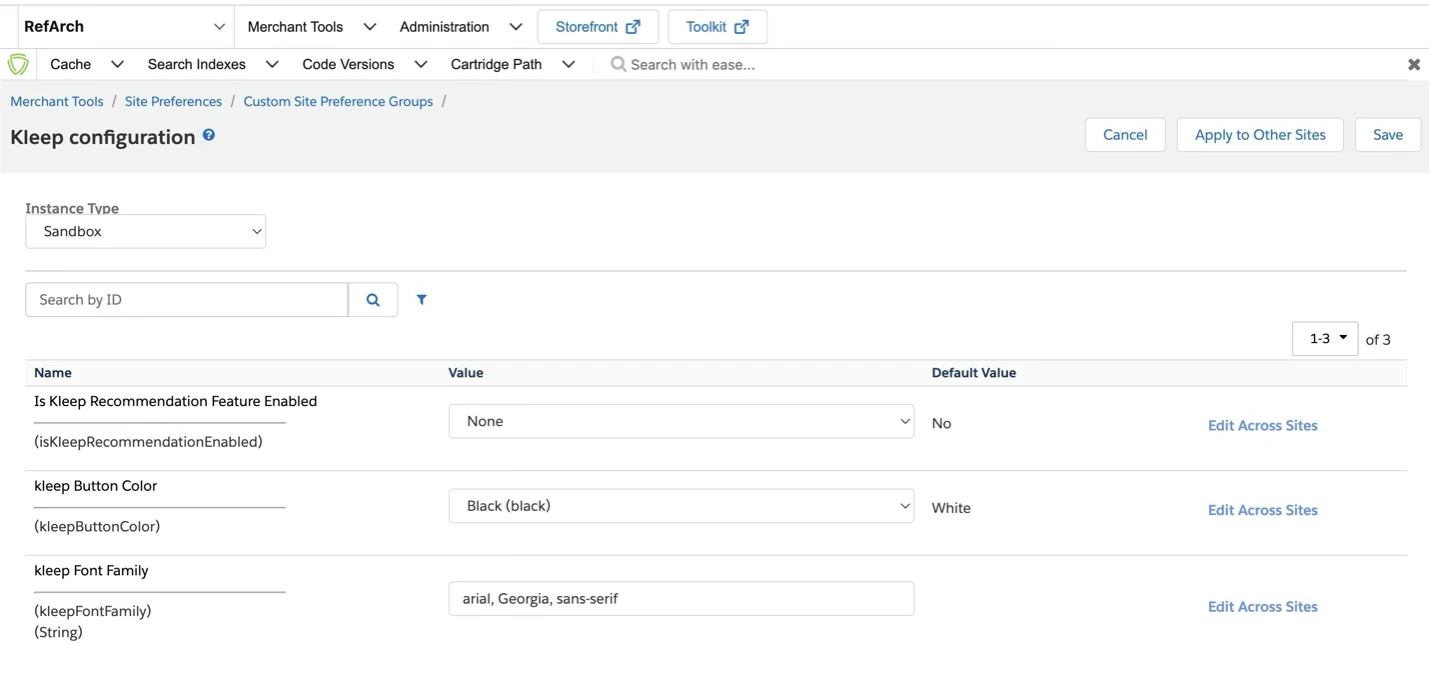
Task: Click Edit Across Sites for Recommendation Feature
Action: pyautogui.click(x=1262, y=425)
